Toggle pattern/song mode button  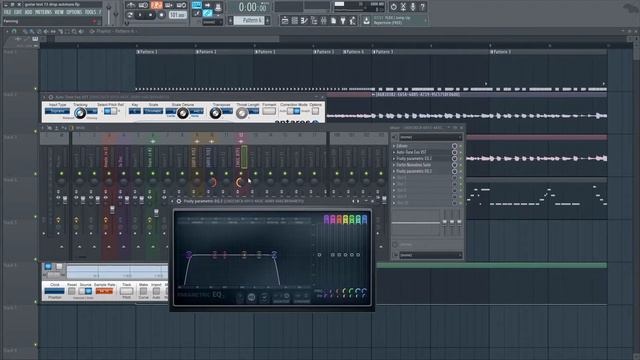(130, 15)
